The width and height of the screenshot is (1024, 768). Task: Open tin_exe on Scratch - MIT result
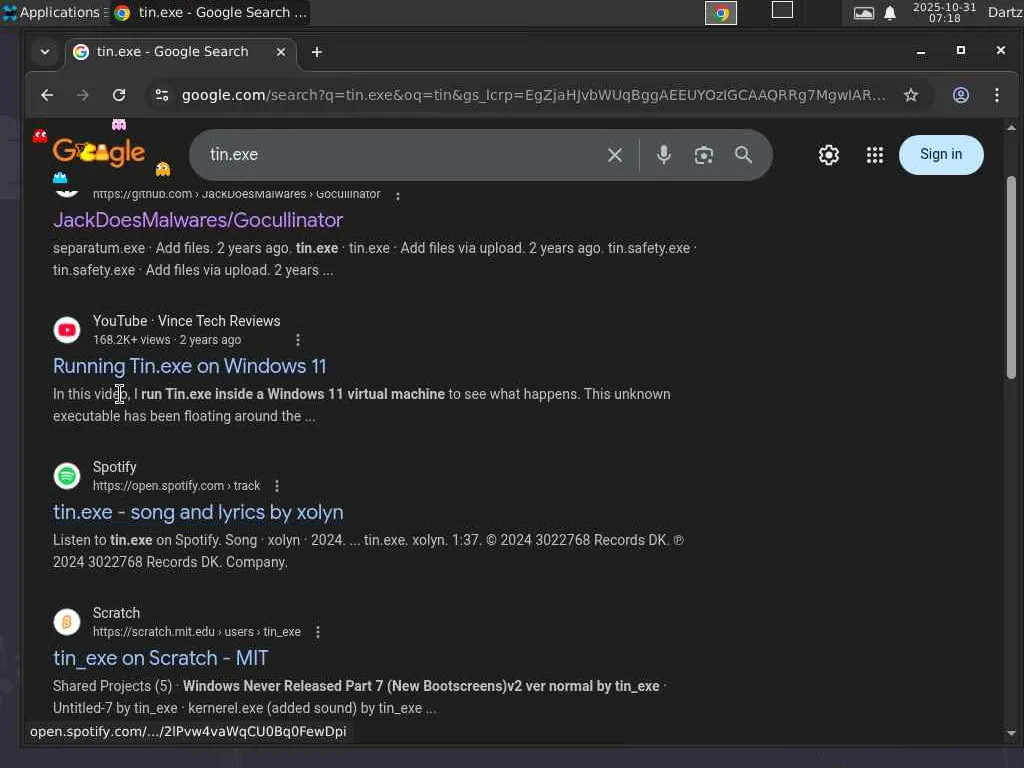161,658
